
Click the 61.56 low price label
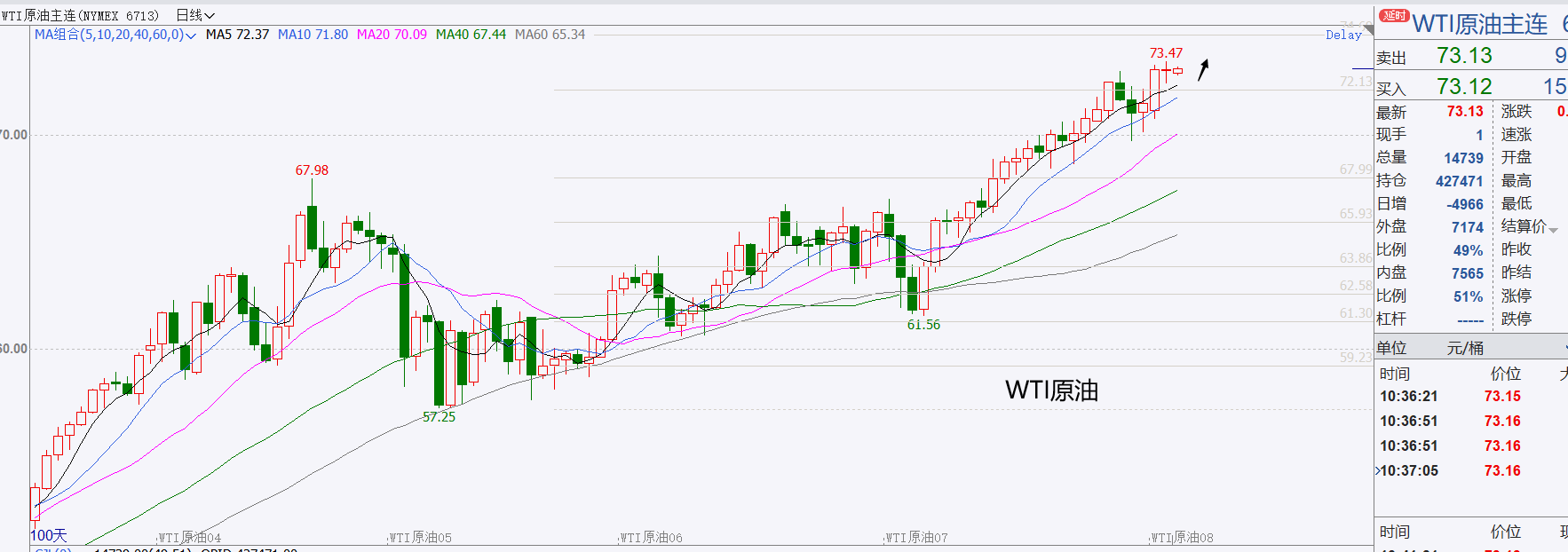click(x=923, y=325)
